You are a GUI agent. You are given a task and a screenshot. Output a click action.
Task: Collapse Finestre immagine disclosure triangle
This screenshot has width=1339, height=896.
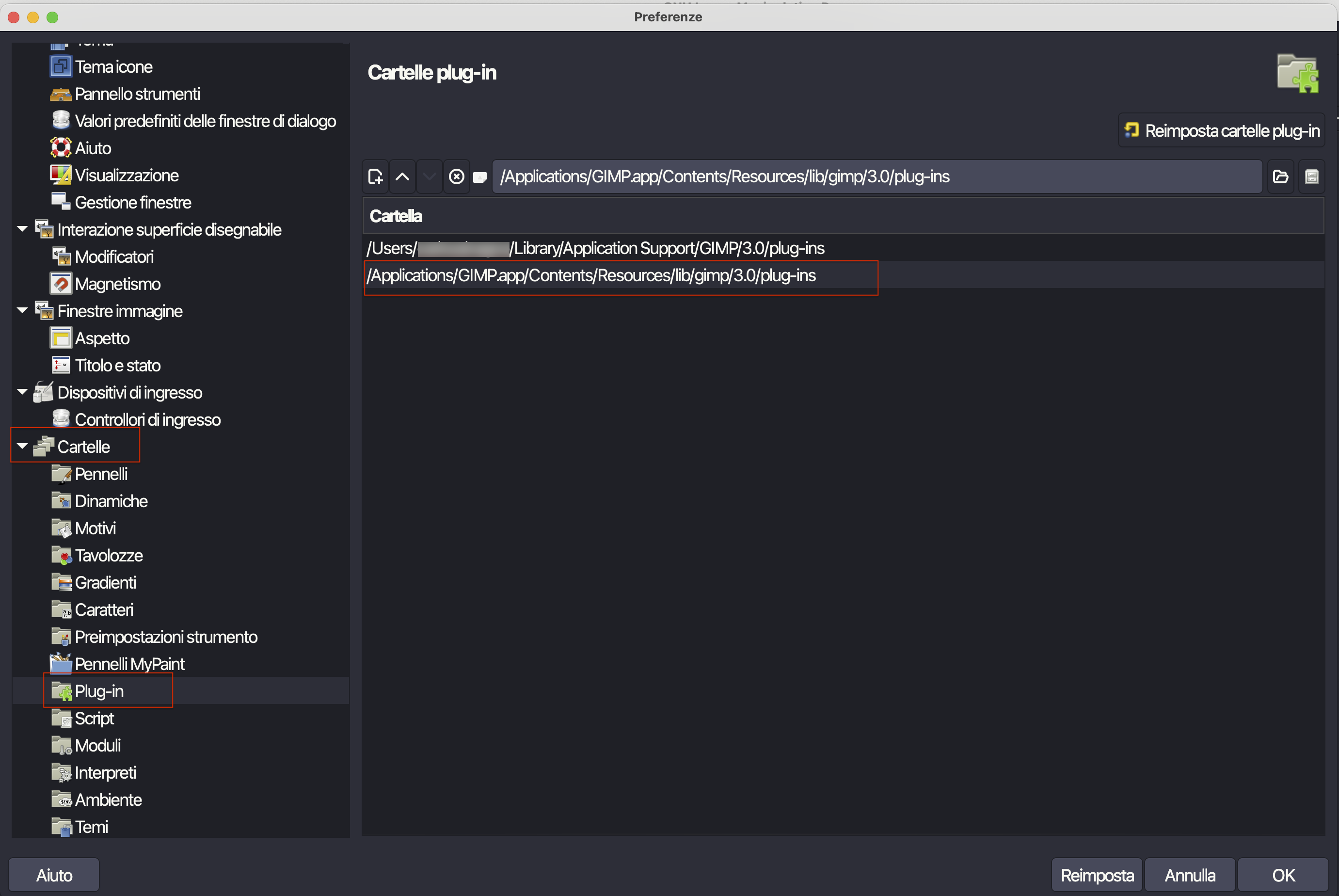pos(22,311)
